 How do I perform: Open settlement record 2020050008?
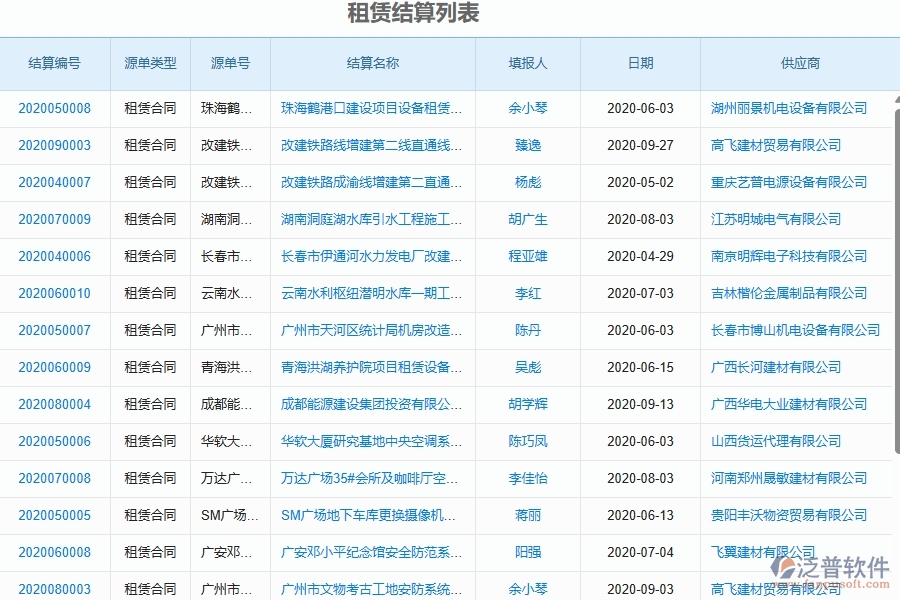pos(55,108)
